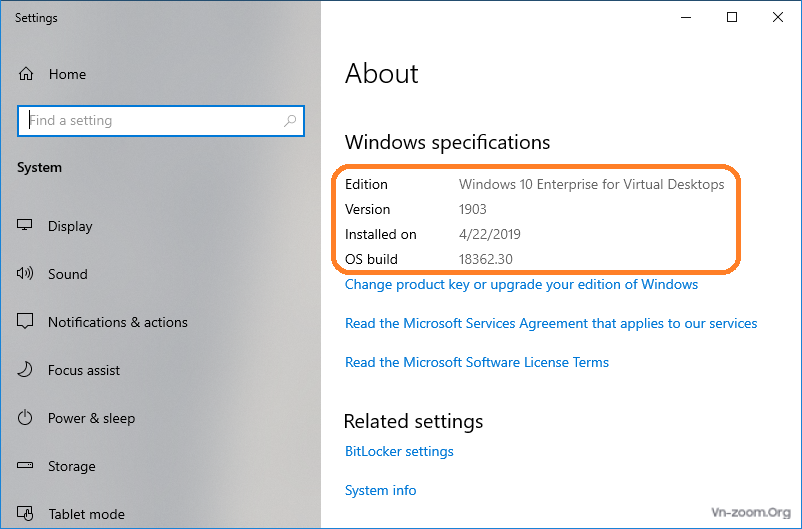Click the Installed on label

point(381,234)
